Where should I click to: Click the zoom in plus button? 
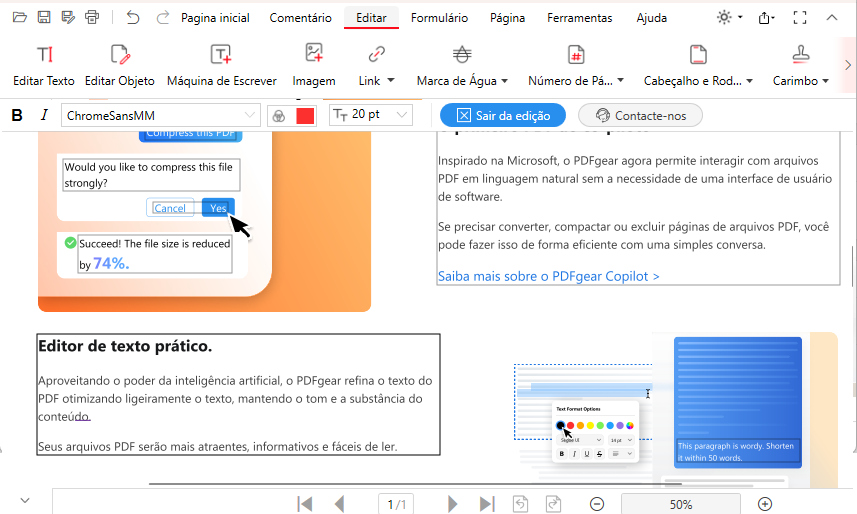(x=765, y=504)
